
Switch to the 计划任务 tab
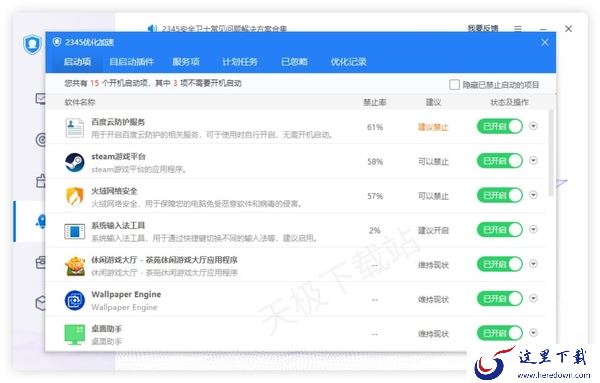pos(240,62)
